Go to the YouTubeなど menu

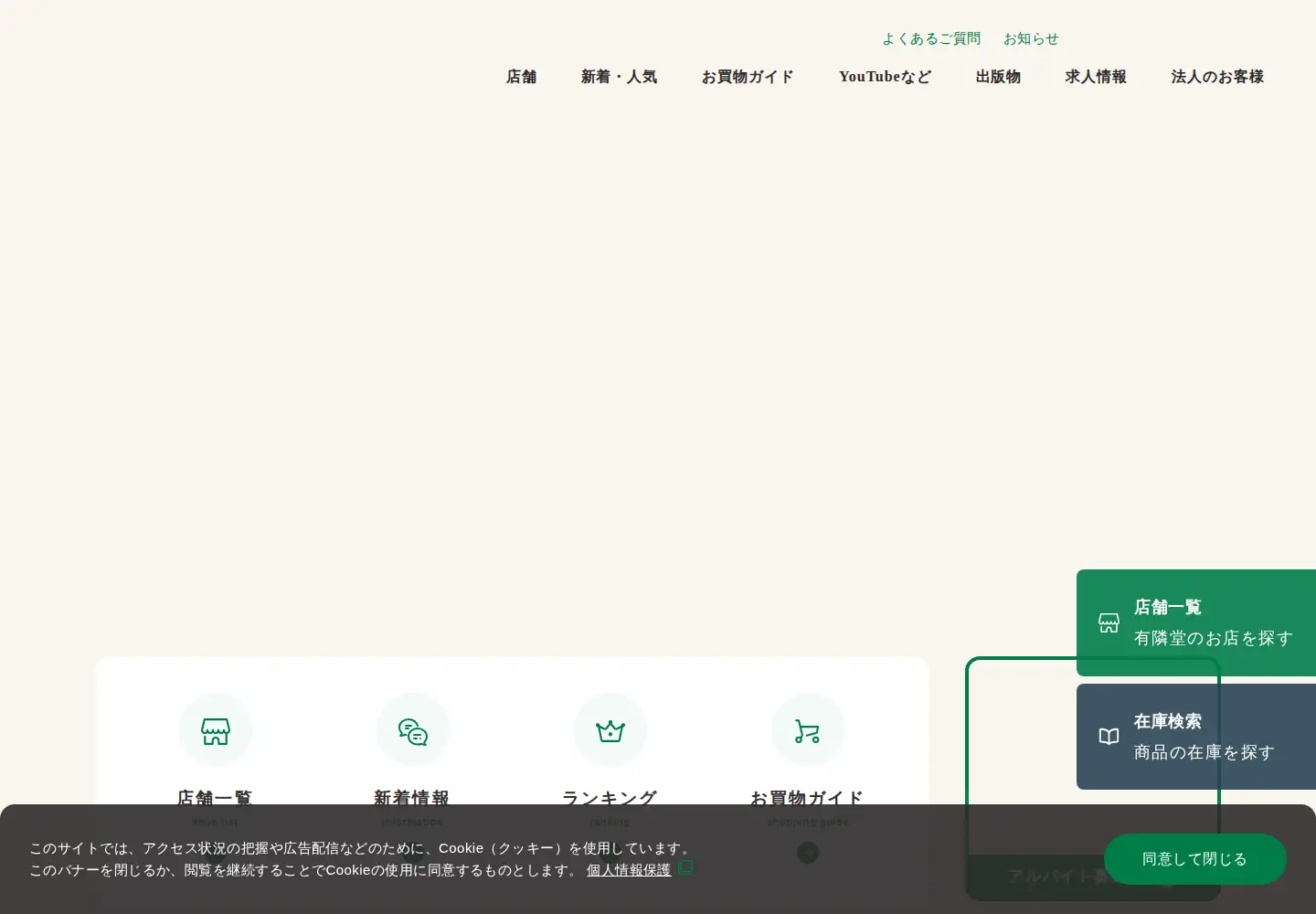[x=886, y=77]
